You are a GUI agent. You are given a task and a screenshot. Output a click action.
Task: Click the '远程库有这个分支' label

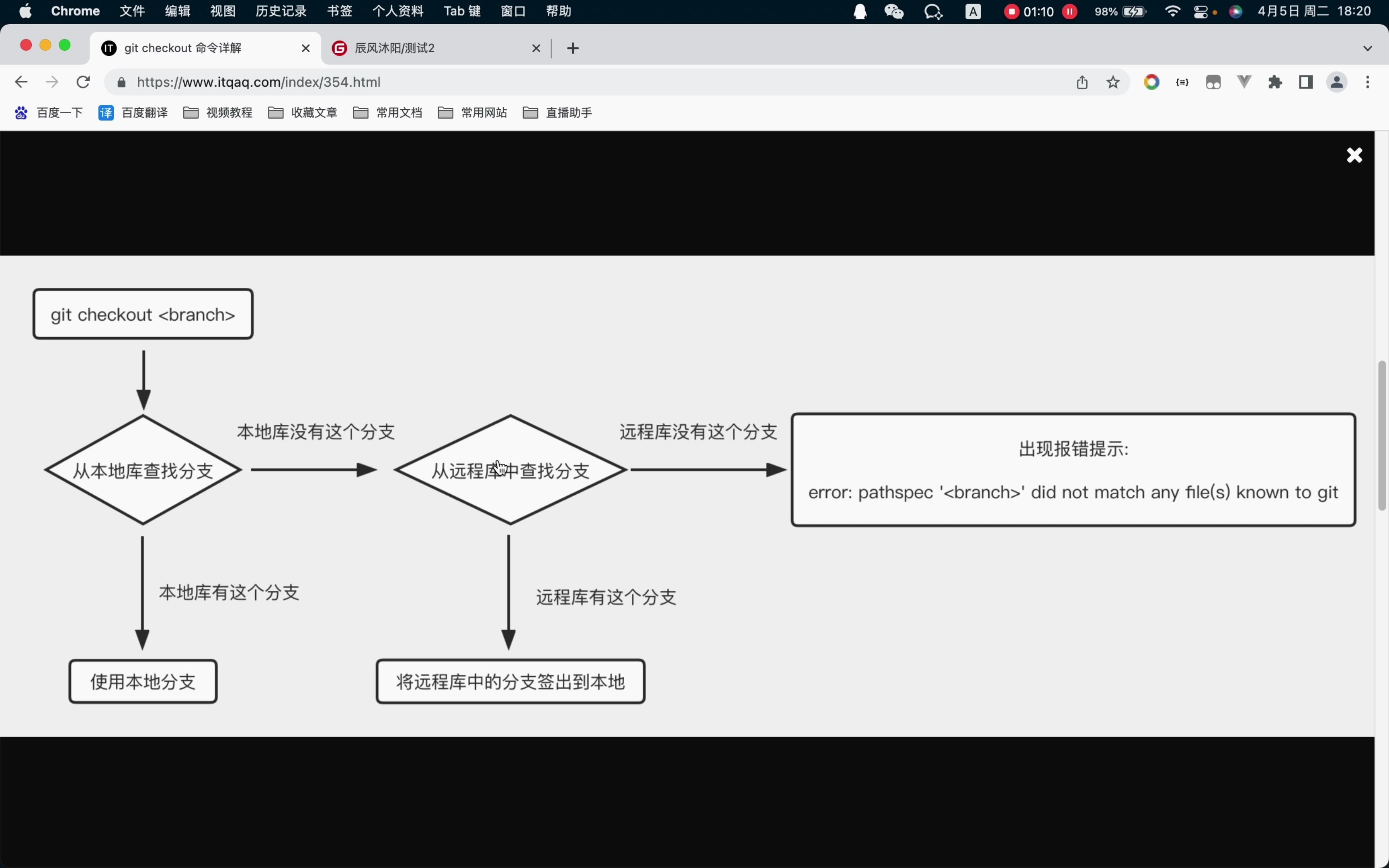coord(606,598)
